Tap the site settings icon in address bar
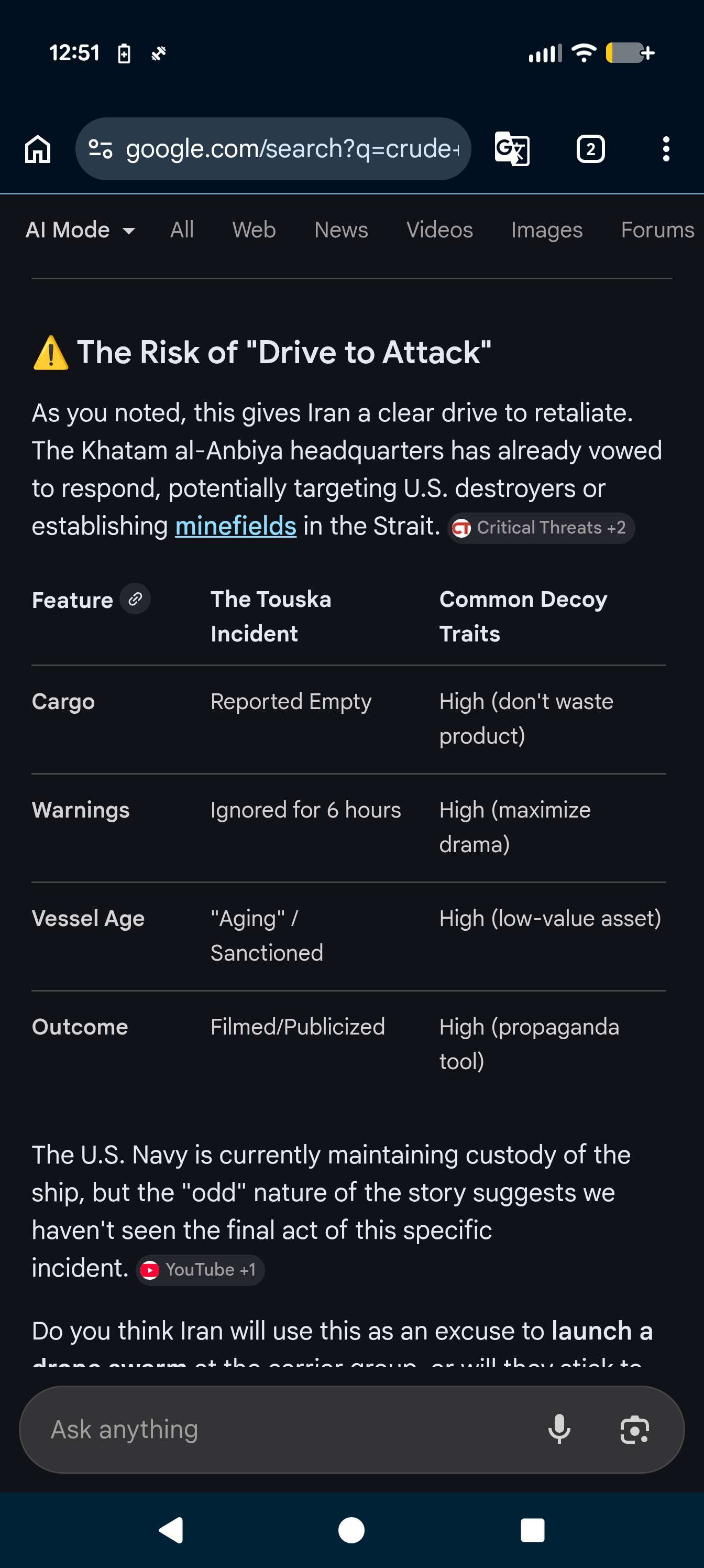Screen dimensions: 704x1568 [x=101, y=148]
